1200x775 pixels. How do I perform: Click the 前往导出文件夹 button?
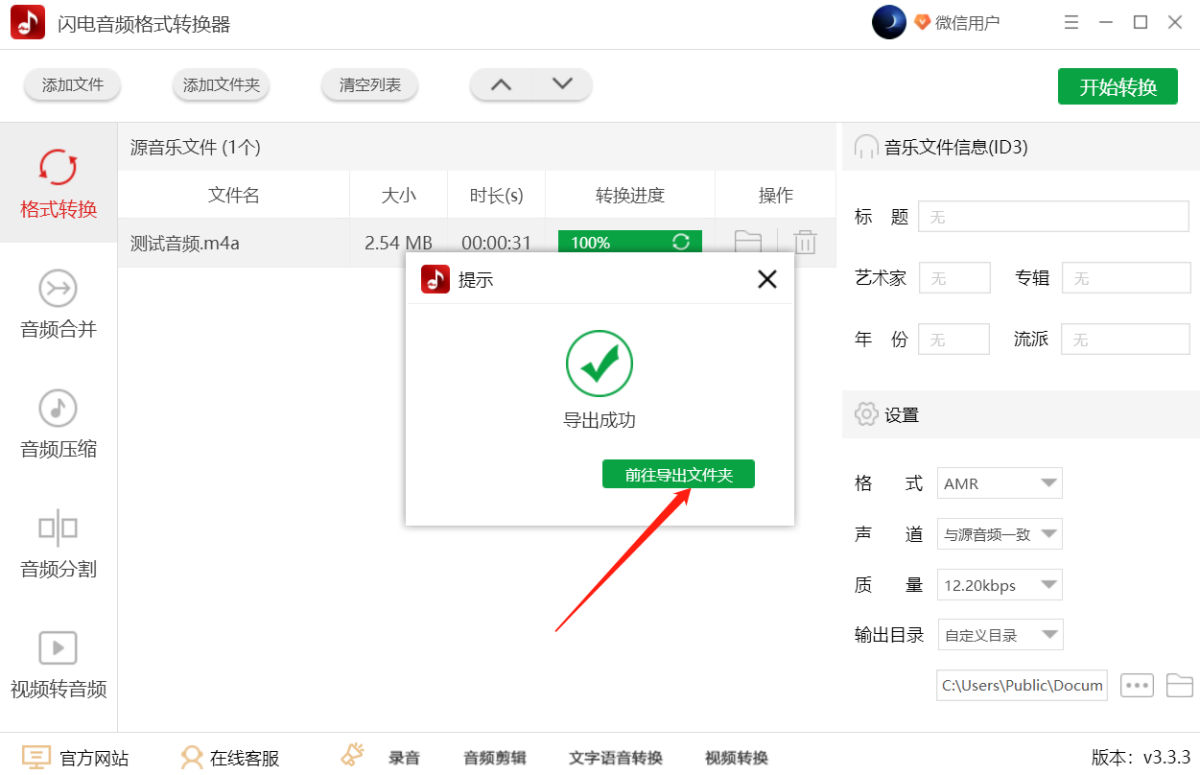(678, 475)
